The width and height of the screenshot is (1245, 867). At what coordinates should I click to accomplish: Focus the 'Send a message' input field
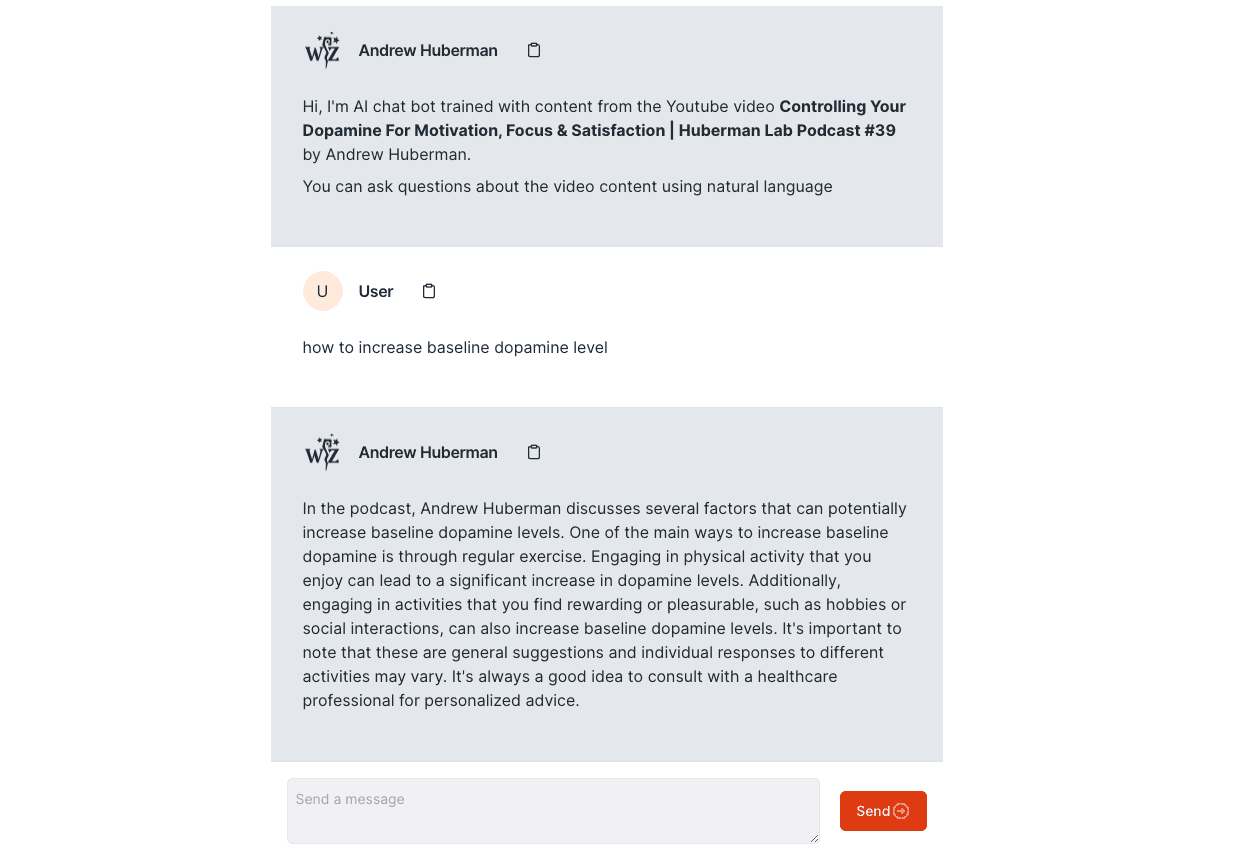click(x=552, y=810)
